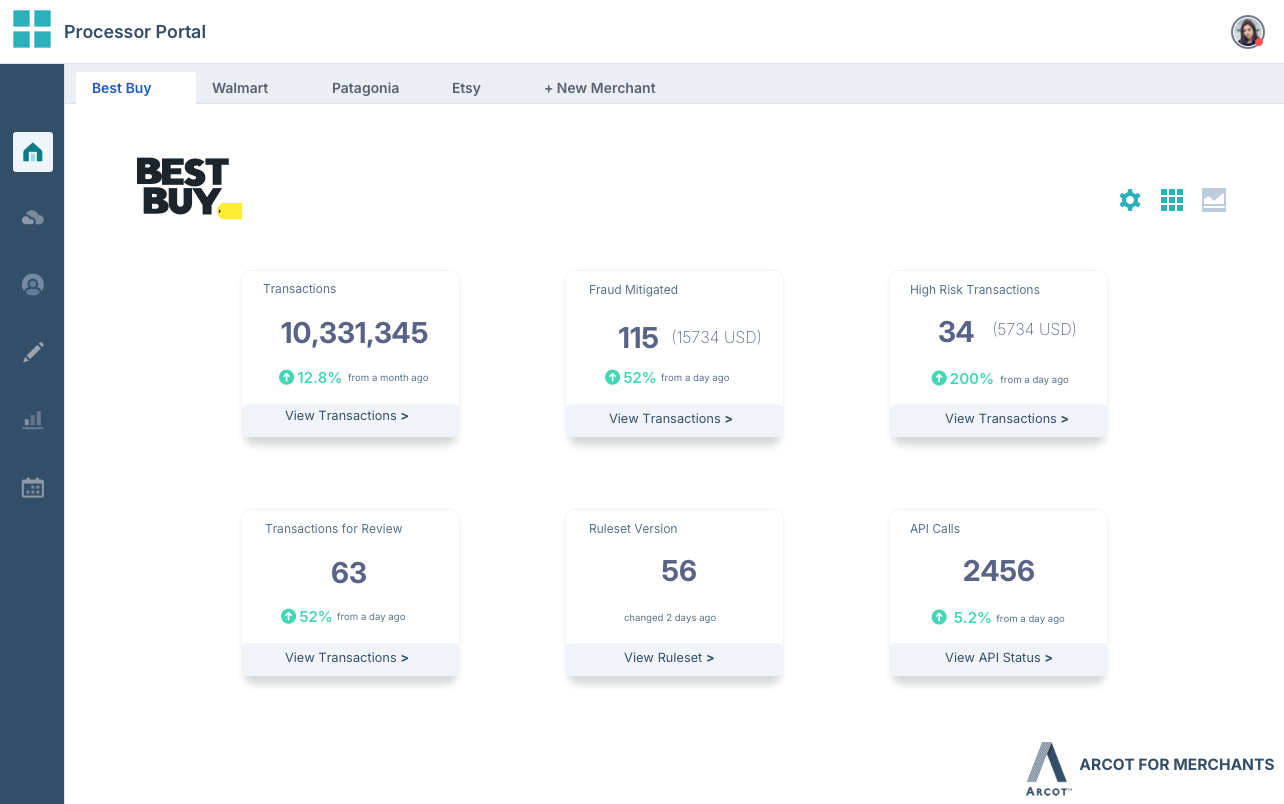Click the profile avatar thumbnail
Image resolution: width=1284 pixels, height=804 pixels.
pyautogui.click(x=1248, y=31)
